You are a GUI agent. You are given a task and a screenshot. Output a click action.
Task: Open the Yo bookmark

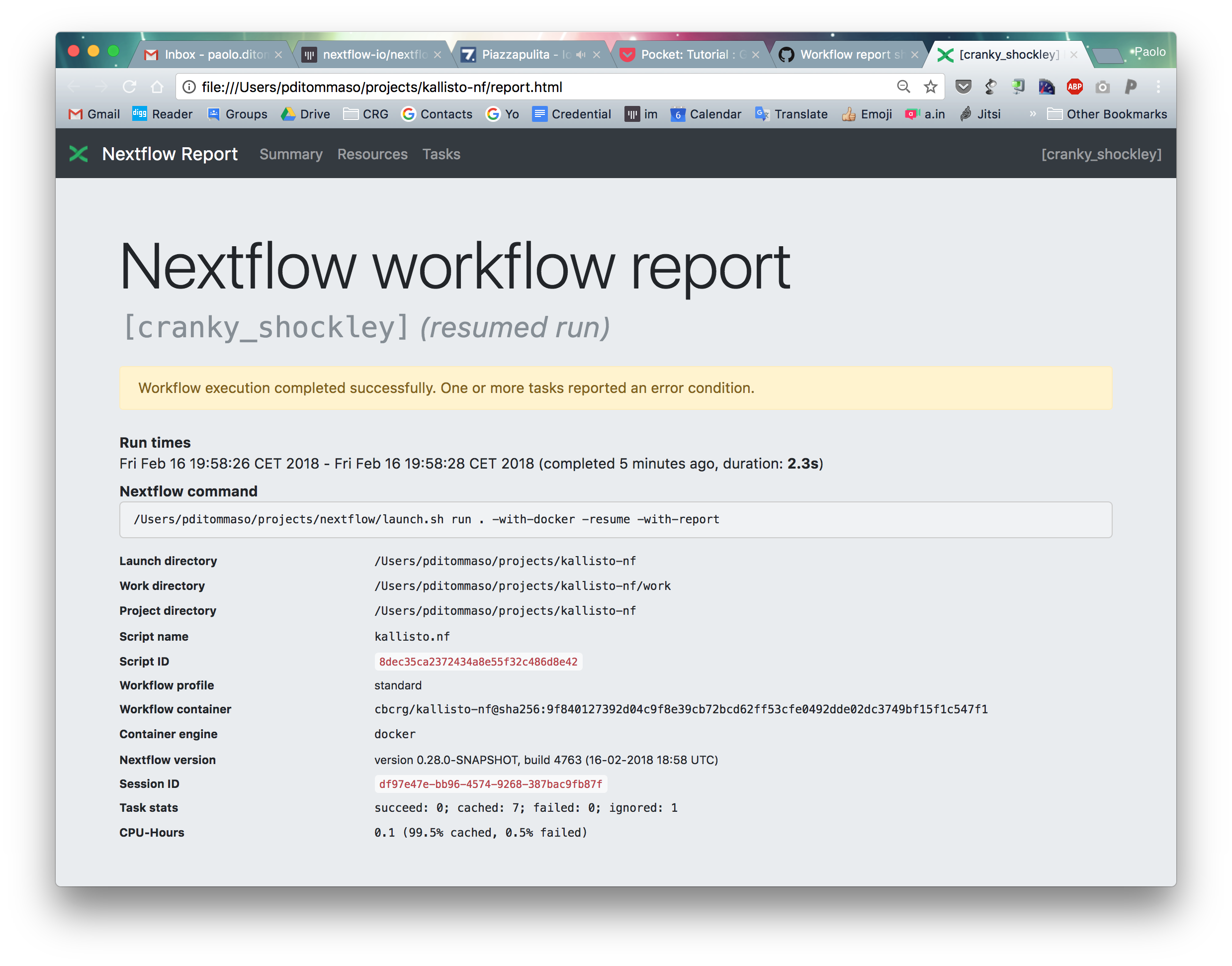coord(503,114)
